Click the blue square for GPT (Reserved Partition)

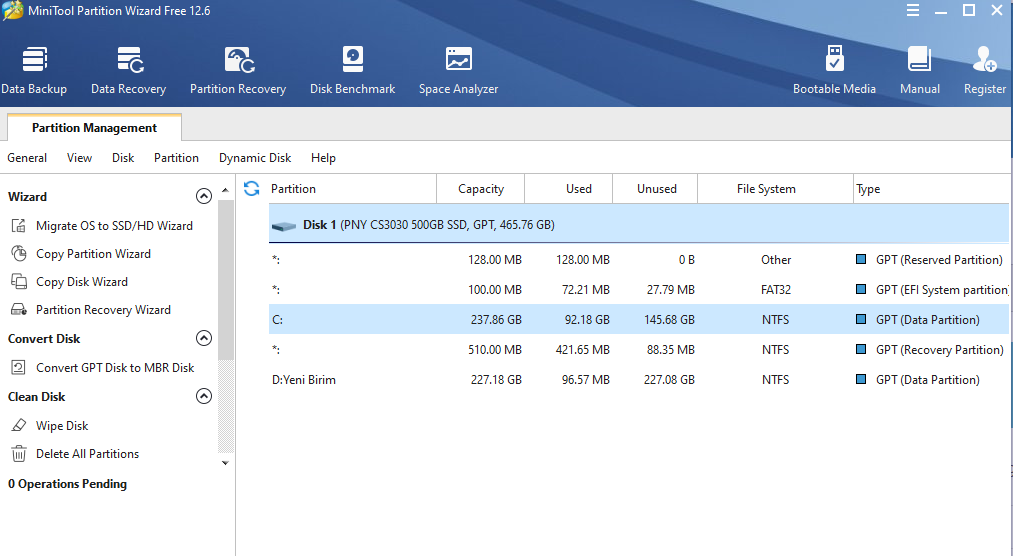click(861, 260)
